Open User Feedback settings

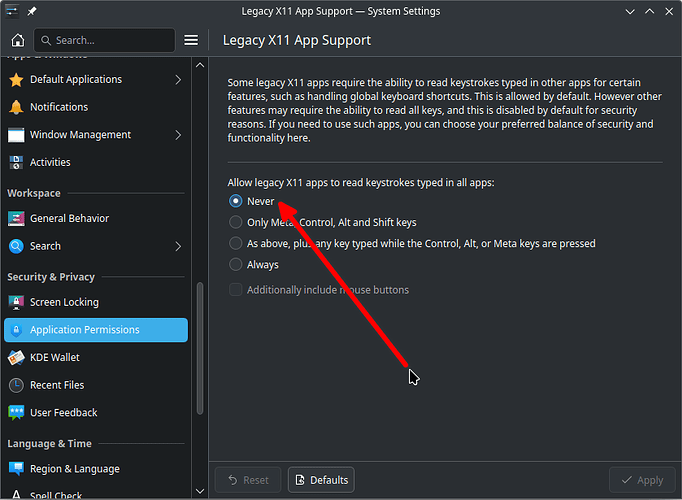96,413
